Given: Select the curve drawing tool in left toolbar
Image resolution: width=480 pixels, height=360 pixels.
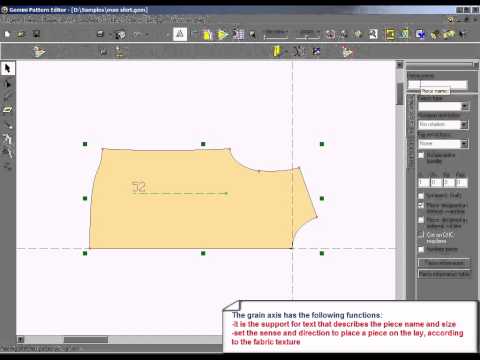Looking at the screenshot, I should coord(7,97).
